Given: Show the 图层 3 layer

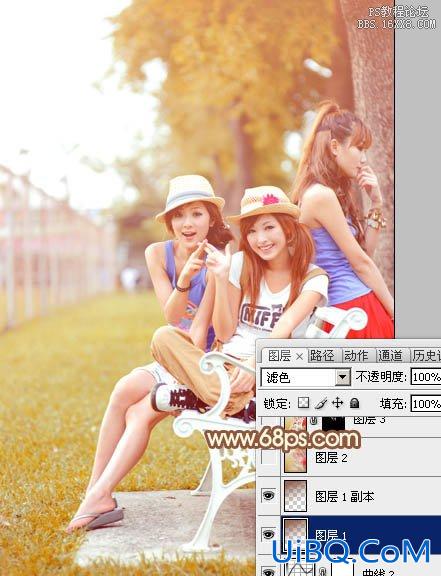Looking at the screenshot, I should point(269,421).
